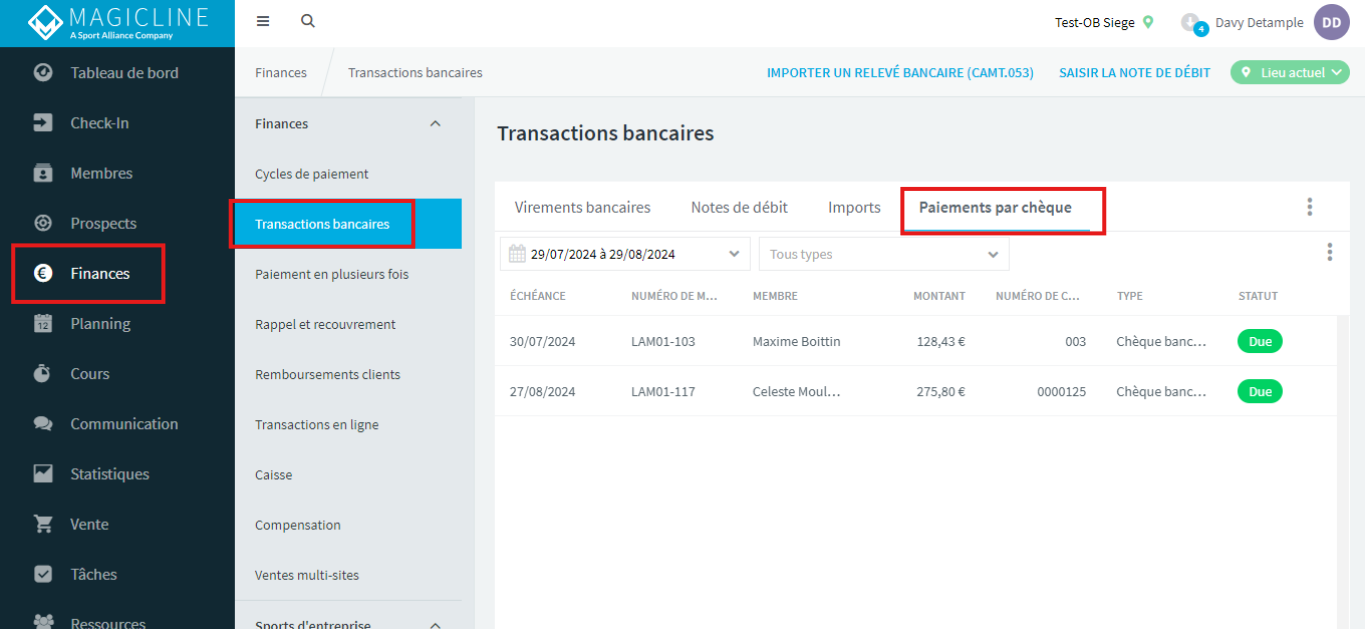Click Davy Detample user name
The width and height of the screenshot is (1365, 629).
coord(1259,22)
